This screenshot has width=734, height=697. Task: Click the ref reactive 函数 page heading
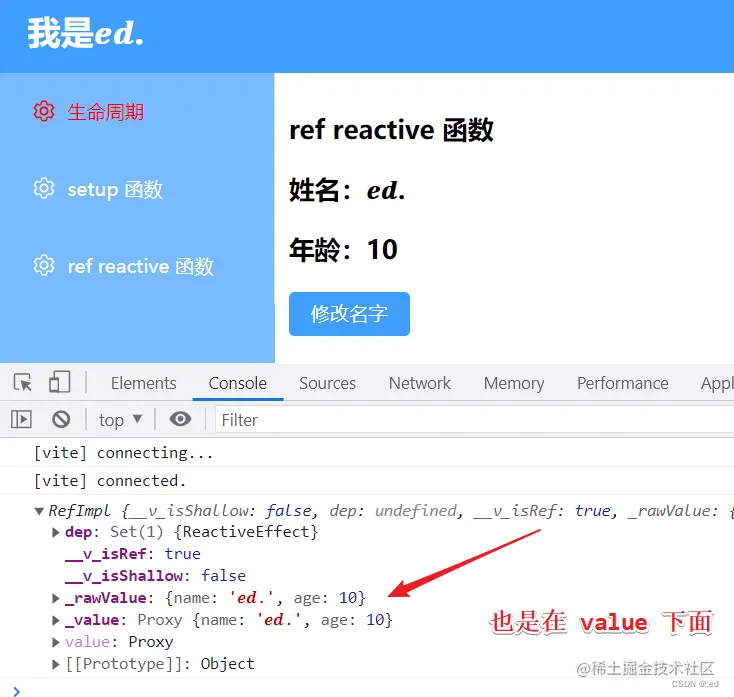(x=391, y=130)
